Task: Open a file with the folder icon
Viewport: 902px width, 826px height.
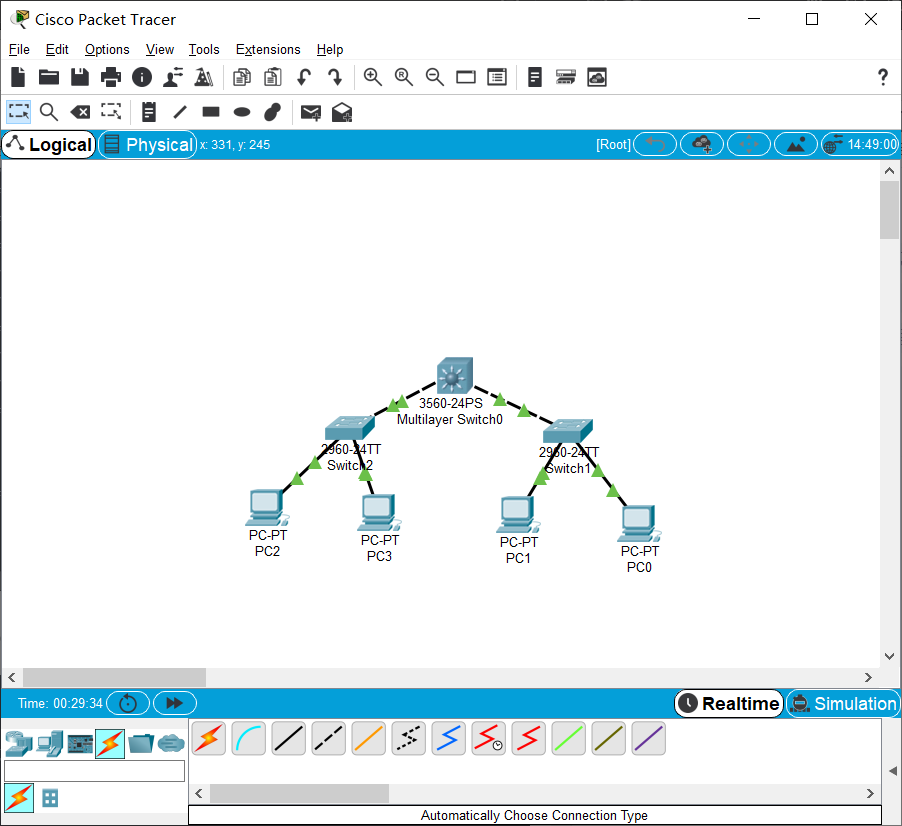Action: point(49,77)
